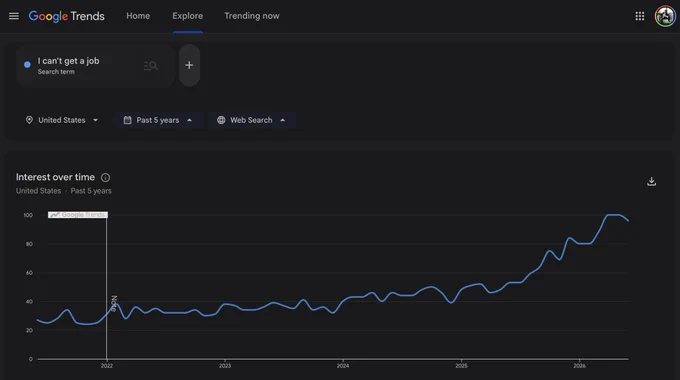The height and width of the screenshot is (380, 680).
Task: Click the 20 value on y-axis
Action: pyautogui.click(x=29, y=330)
